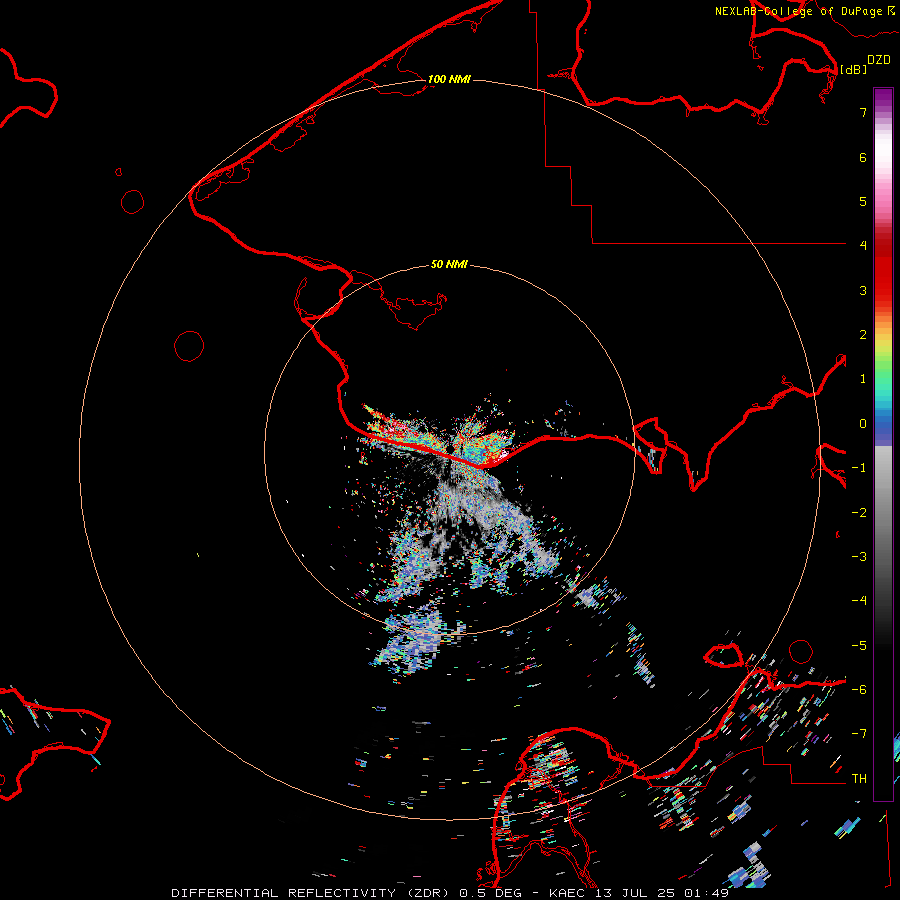This screenshot has height=900, width=900.
Task: Click the -7 value on the dB scale
Action: click(859, 734)
